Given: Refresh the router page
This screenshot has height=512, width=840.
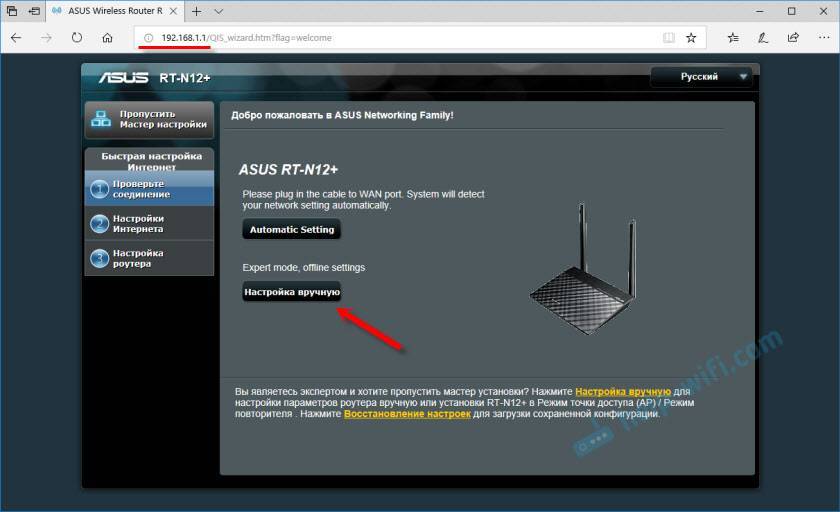Looking at the screenshot, I should [77, 37].
